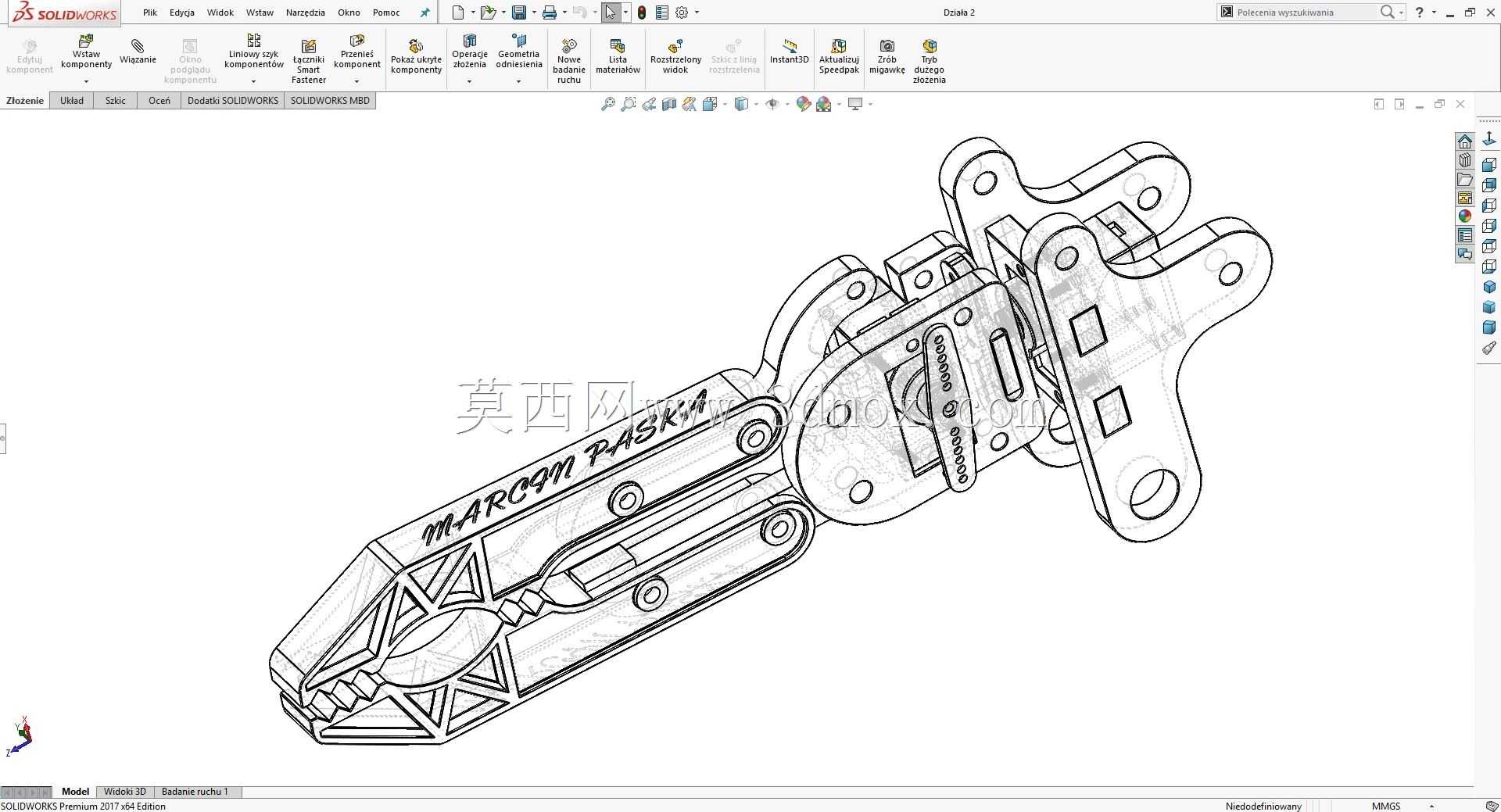Screen dimensions: 1501x812
Task: Switch to the Szkic tab
Action: (x=116, y=101)
